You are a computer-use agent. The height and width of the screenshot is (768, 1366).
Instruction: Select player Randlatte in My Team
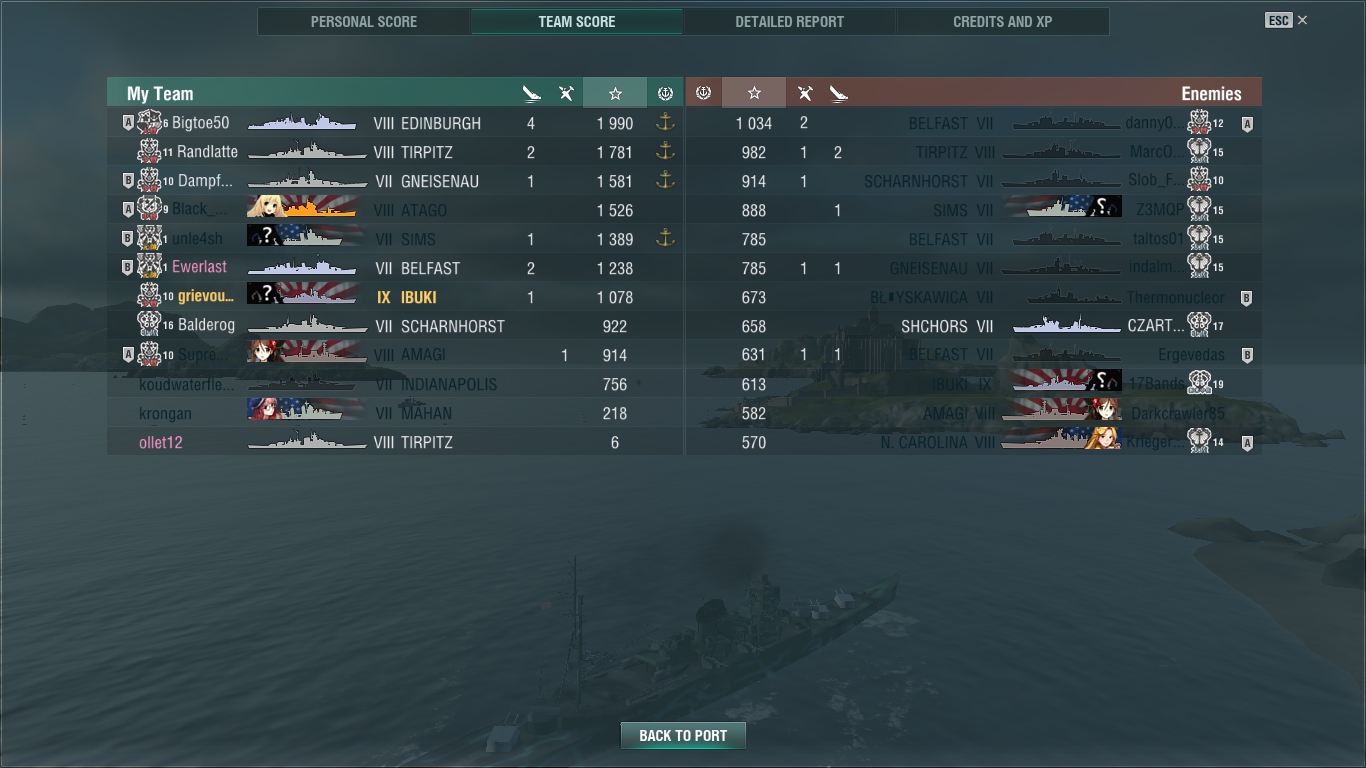pos(207,152)
